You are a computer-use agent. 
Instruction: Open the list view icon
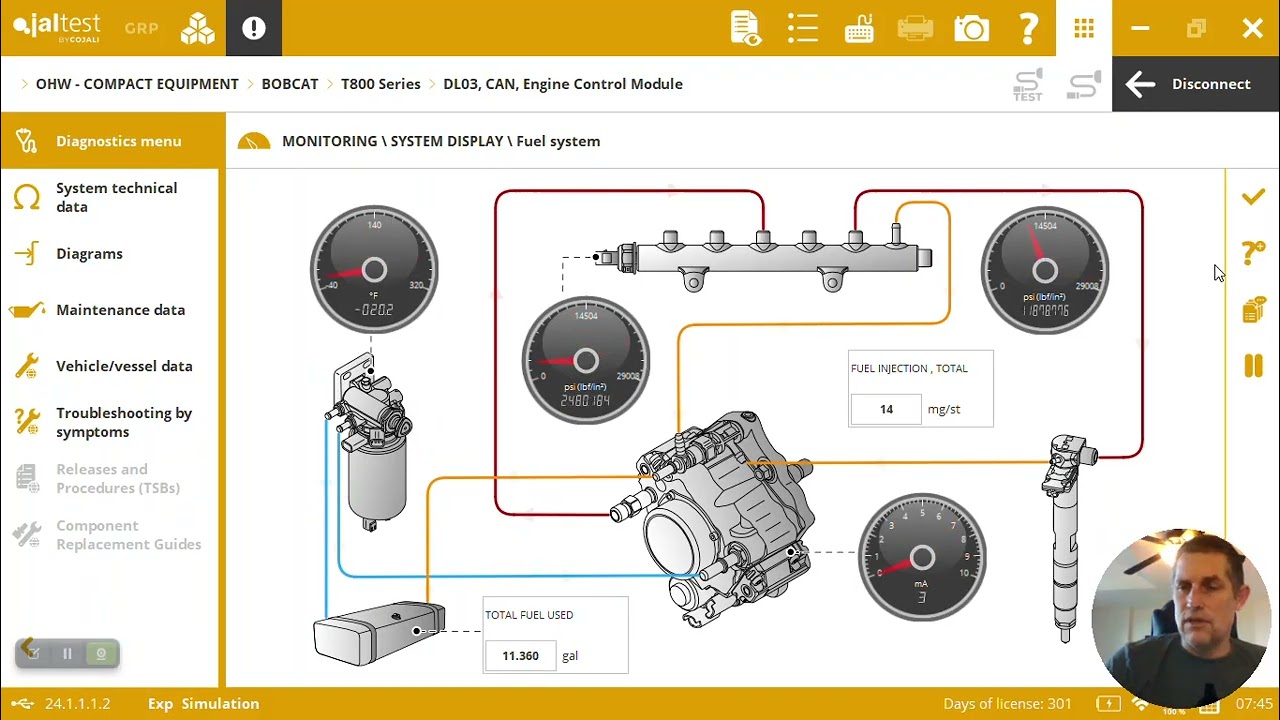802,28
